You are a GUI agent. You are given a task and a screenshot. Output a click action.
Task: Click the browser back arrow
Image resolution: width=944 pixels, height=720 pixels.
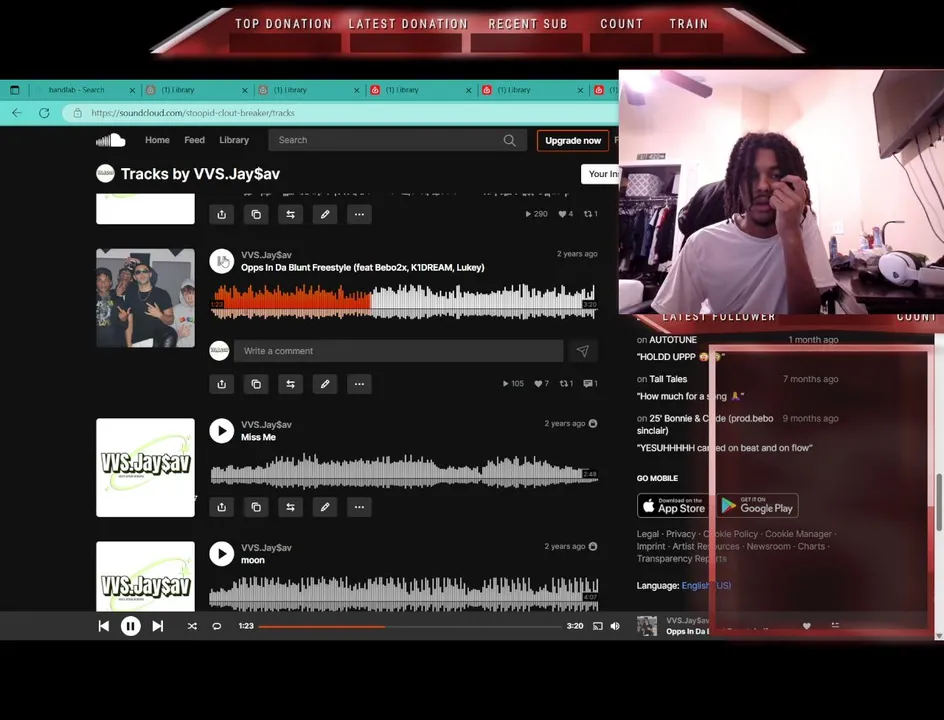click(17, 113)
